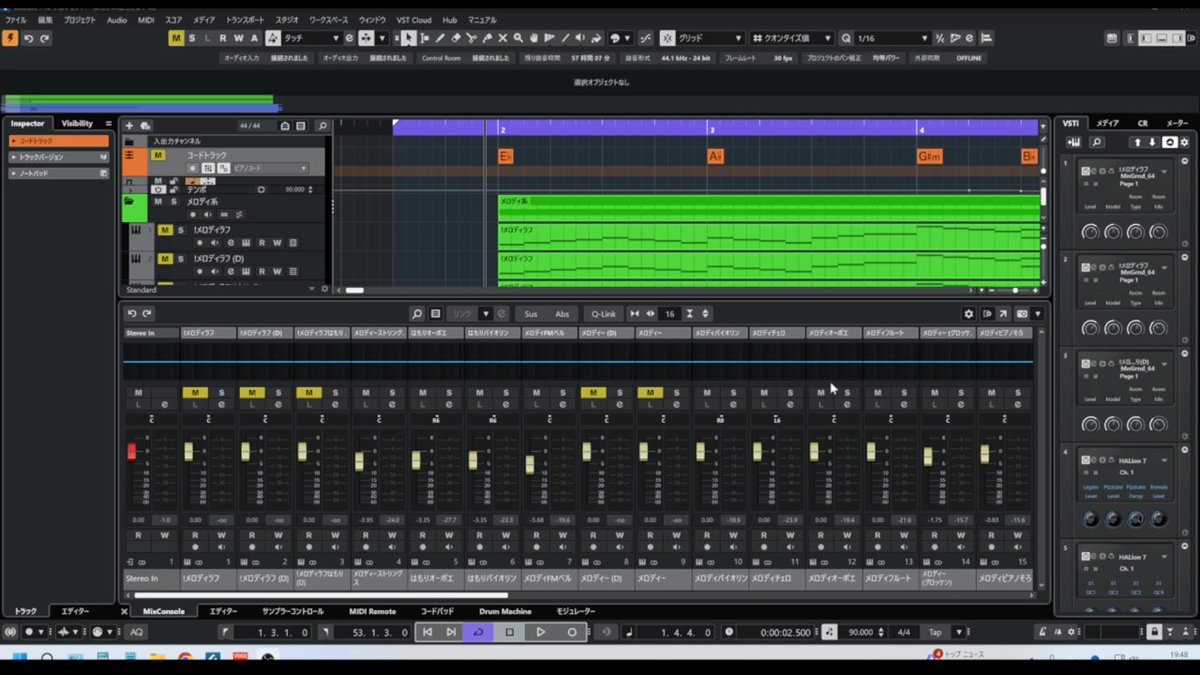Viewport: 1200px width, 675px height.
Task: Toggle mute on メロディー (D) mixer channel
Action: pyautogui.click(x=593, y=393)
